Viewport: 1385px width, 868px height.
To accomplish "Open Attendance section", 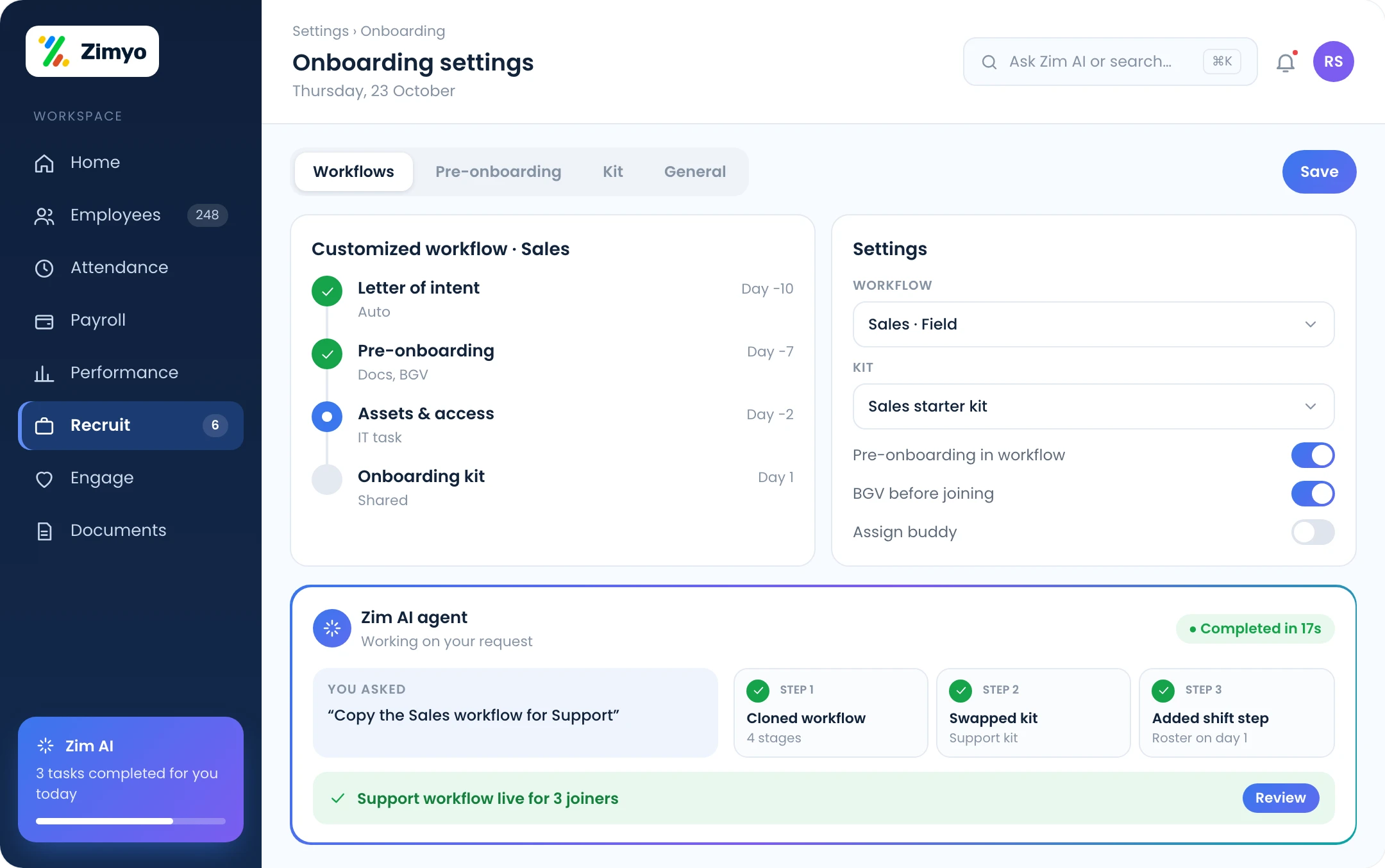I will [131, 268].
